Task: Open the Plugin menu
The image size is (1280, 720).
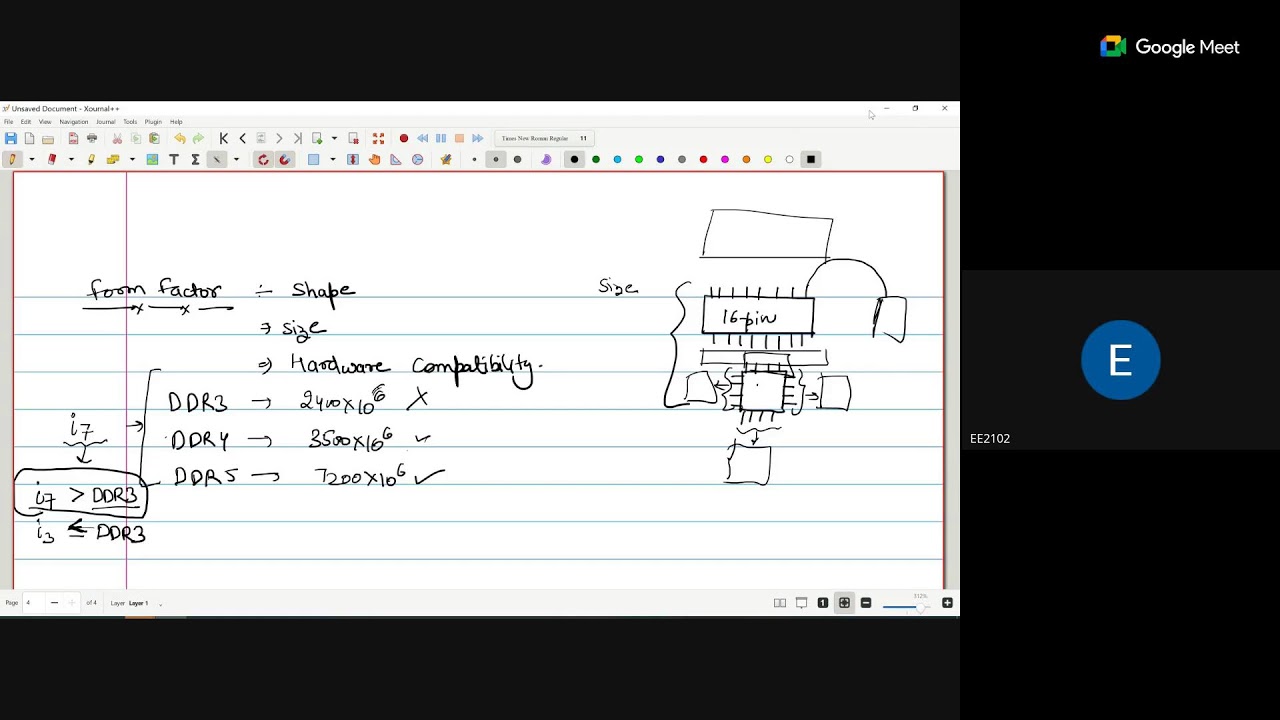Action: [153, 122]
